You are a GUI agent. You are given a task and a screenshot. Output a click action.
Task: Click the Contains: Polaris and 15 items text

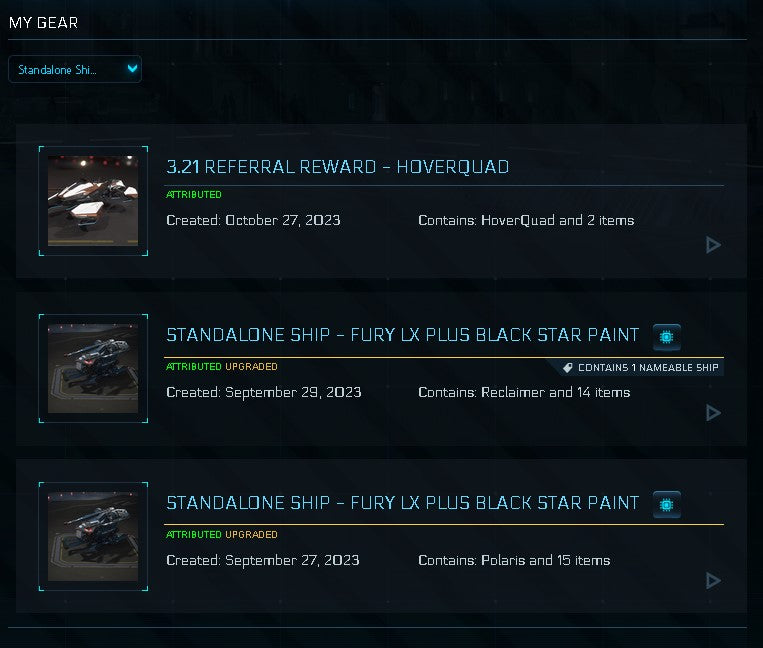514,560
